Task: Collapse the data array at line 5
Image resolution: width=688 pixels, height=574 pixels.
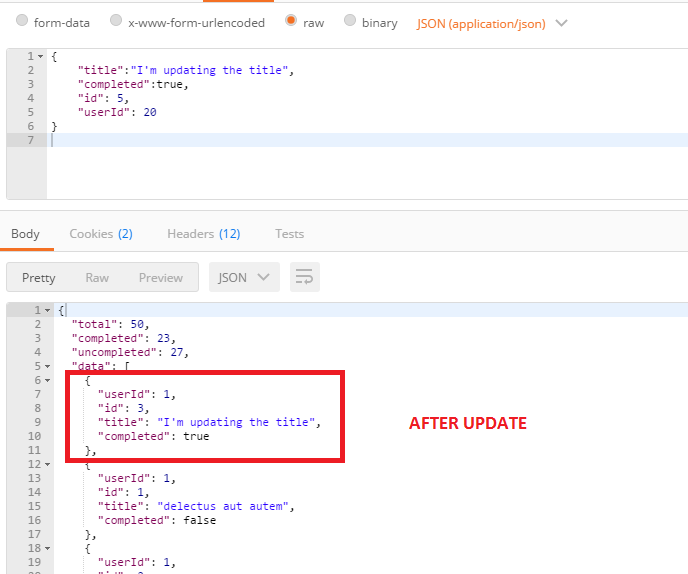Action: (x=47, y=366)
